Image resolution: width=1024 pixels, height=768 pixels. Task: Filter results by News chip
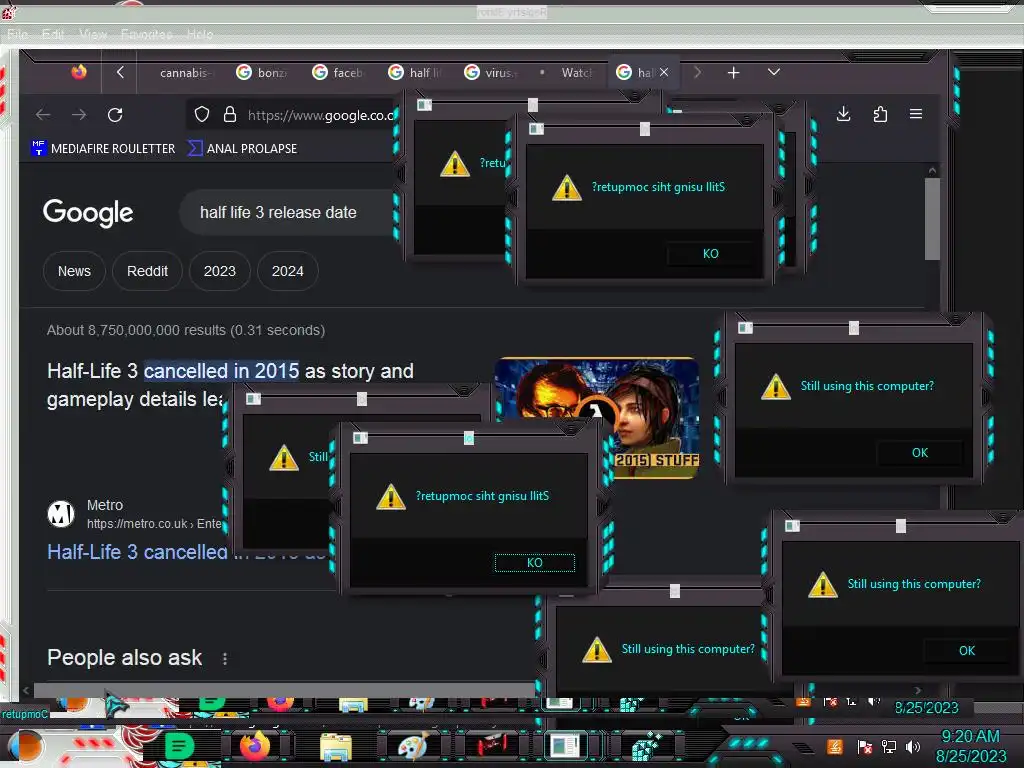click(x=74, y=271)
